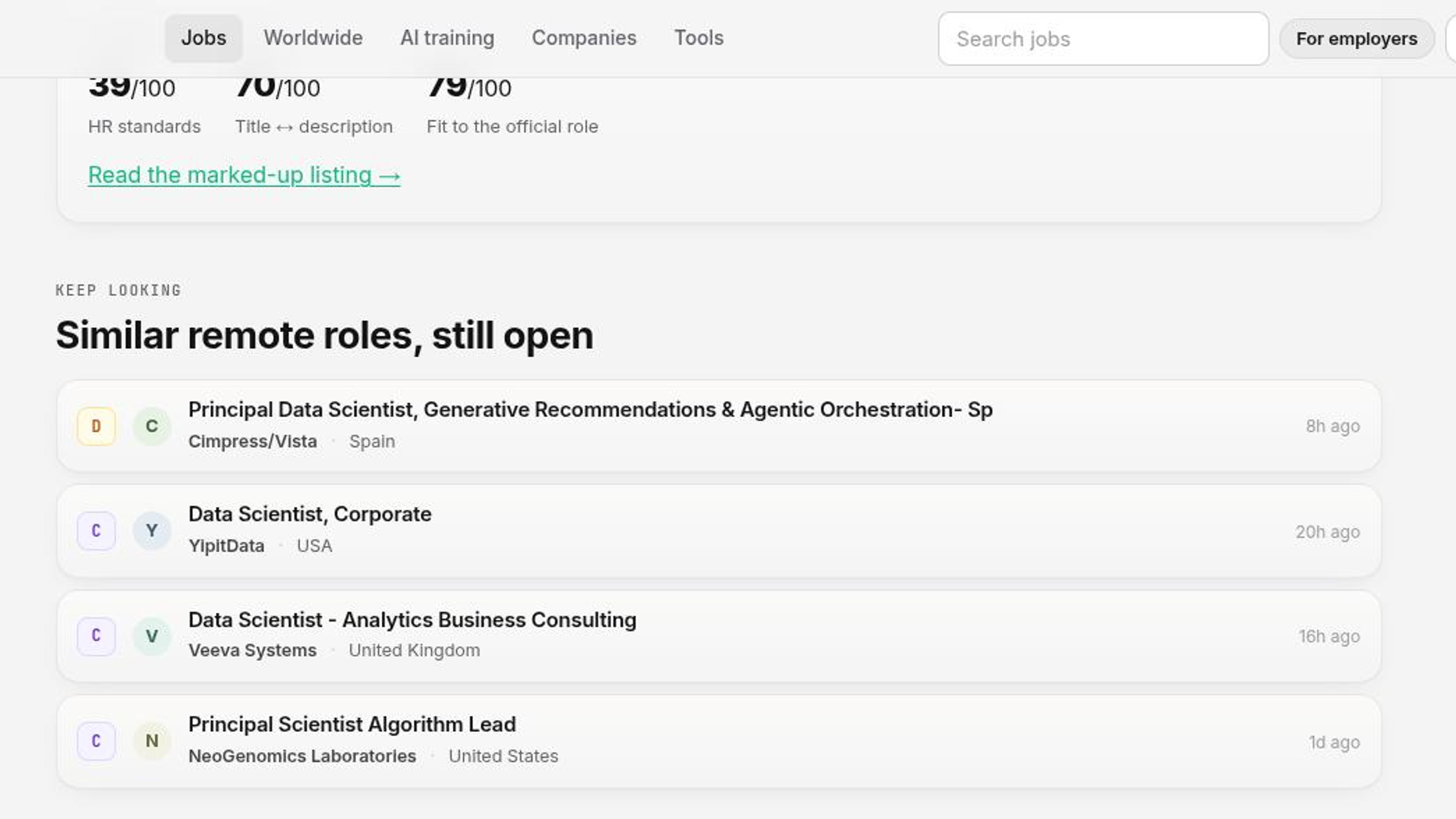This screenshot has height=819, width=1456.
Task: Click the Veeva Systems company name
Action: 253,651
